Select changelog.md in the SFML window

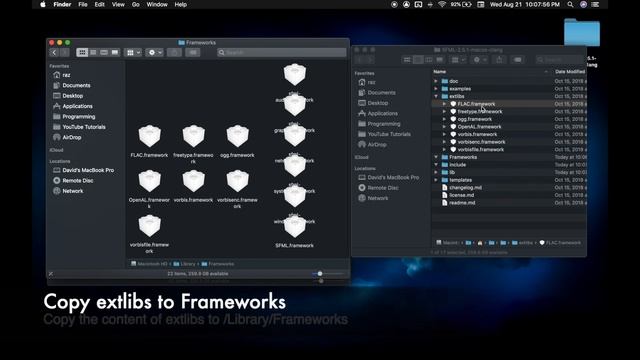509,187
